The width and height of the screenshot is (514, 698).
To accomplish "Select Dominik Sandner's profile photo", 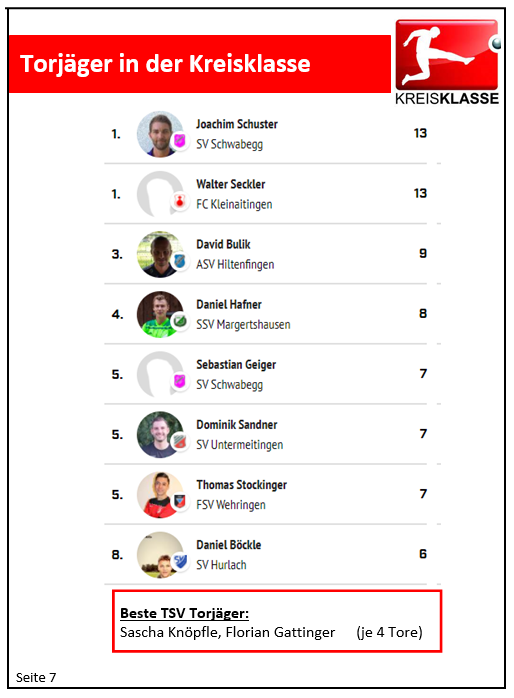I will point(160,434).
